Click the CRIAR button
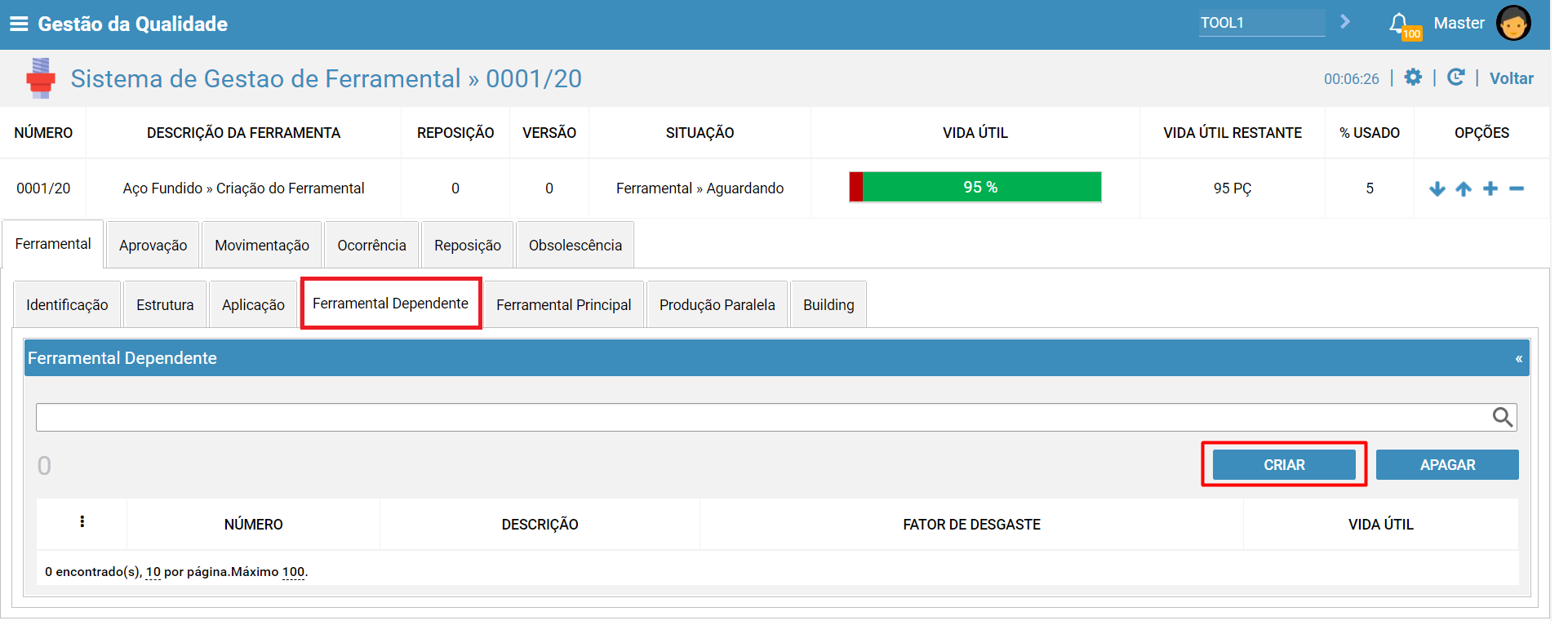The width and height of the screenshot is (1568, 625). [1284, 464]
